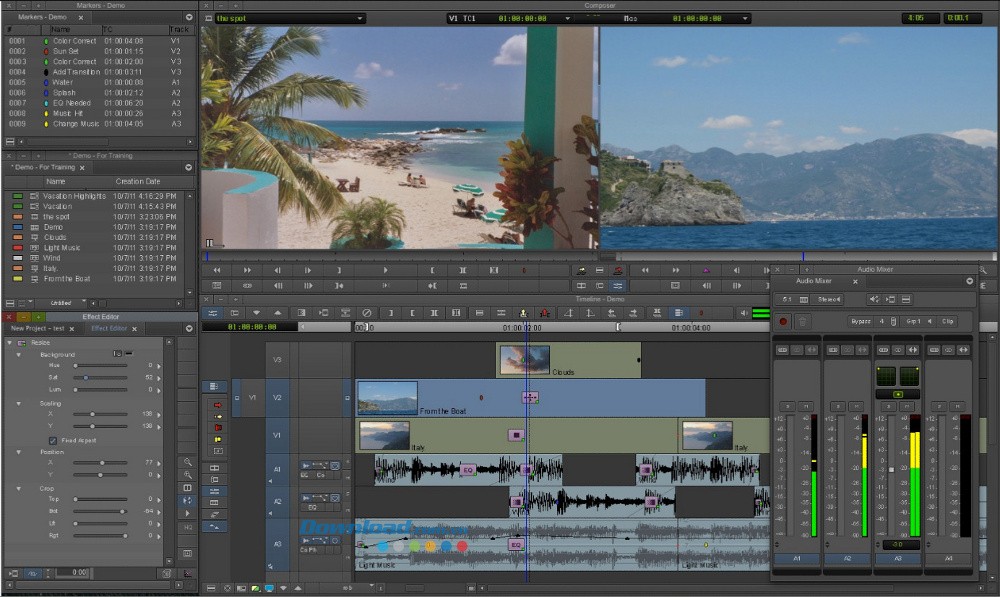Click the Gang 1 button in the Audio Mixer
Screen dimensions: 1000x597
[912, 321]
